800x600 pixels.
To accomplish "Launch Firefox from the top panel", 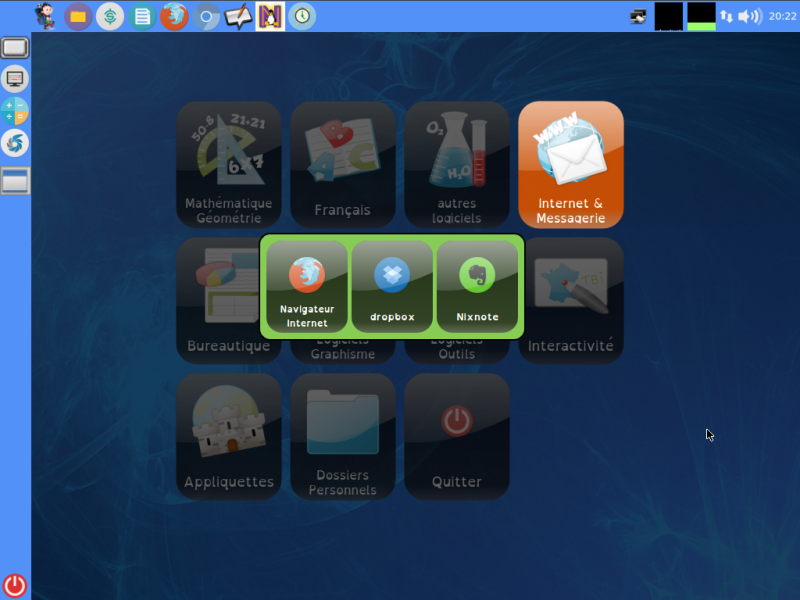I will [174, 16].
